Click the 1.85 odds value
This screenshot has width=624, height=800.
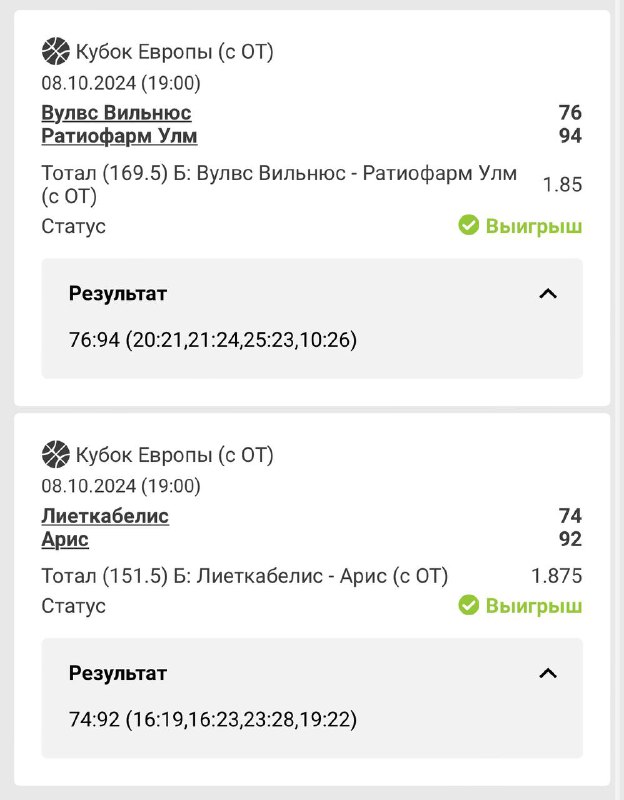click(x=562, y=185)
